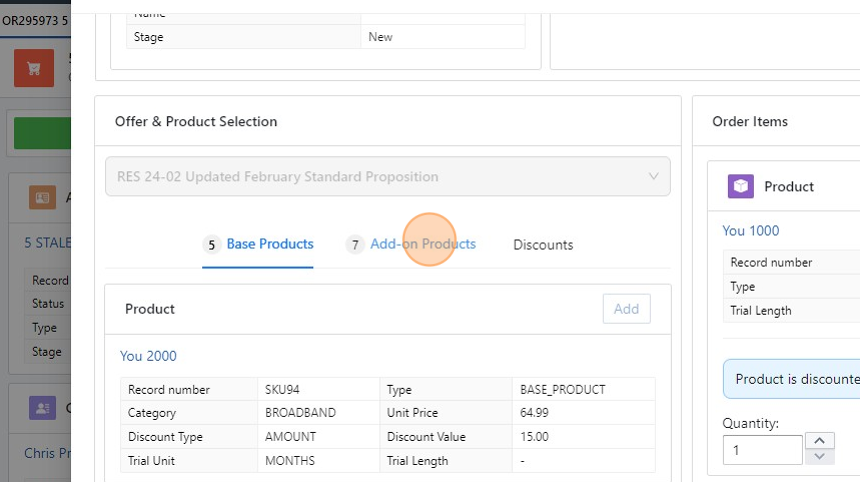Open the Add-on Products tab
Screen dimensions: 860x482
[422, 244]
